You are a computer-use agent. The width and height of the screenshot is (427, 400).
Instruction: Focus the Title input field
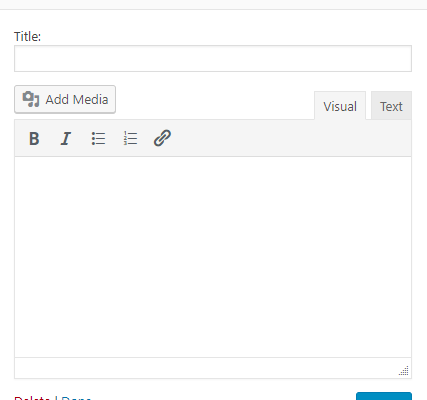pos(213,58)
